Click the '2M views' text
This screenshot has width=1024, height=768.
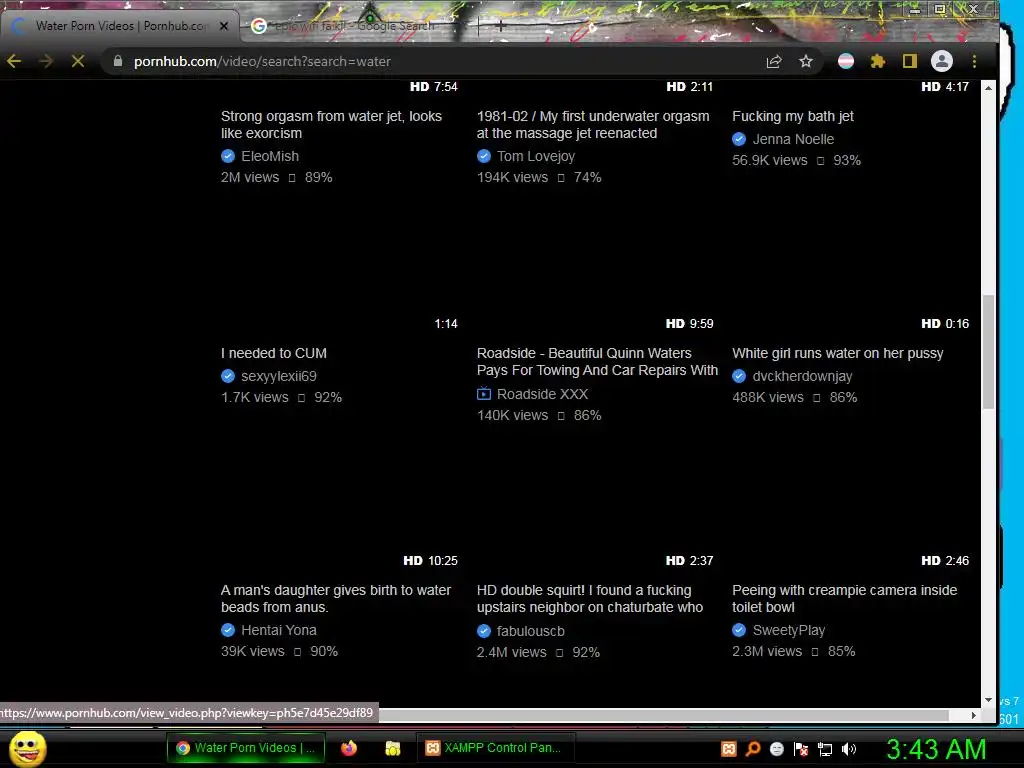(249, 178)
